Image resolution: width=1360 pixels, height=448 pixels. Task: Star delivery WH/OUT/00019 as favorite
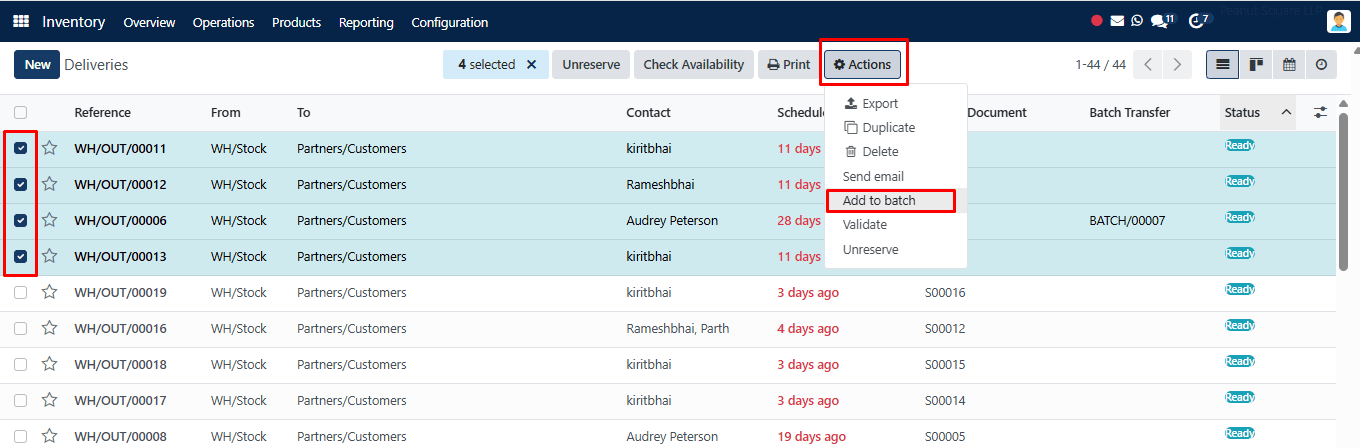49,292
